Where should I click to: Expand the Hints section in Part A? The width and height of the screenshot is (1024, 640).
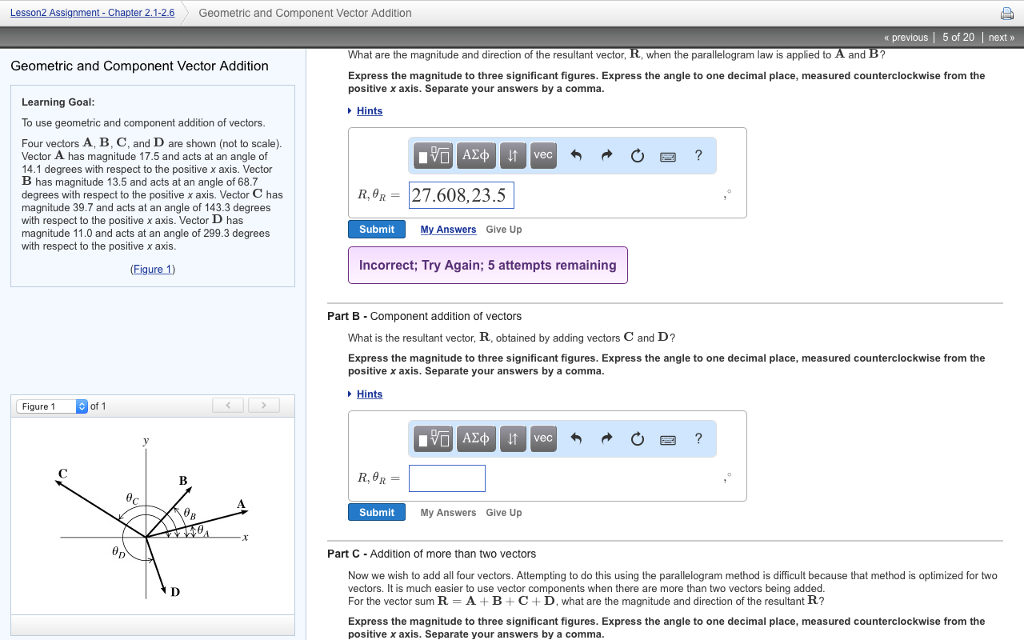[369, 110]
